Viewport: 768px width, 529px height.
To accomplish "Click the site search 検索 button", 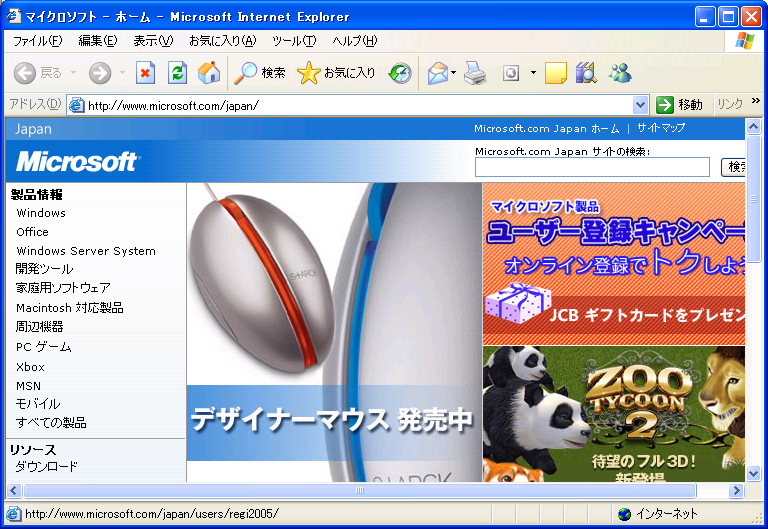I will [734, 168].
